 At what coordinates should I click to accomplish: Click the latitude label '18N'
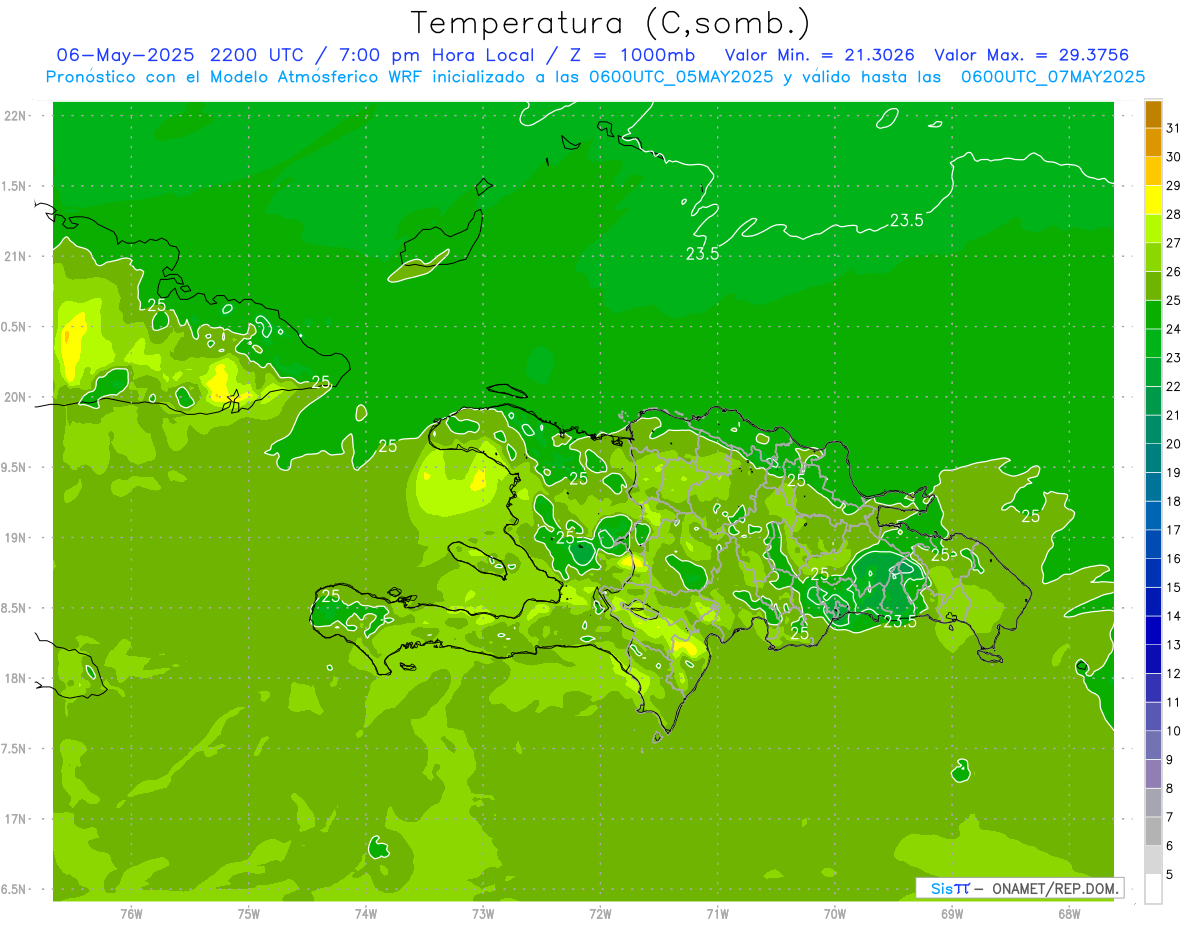(15, 679)
